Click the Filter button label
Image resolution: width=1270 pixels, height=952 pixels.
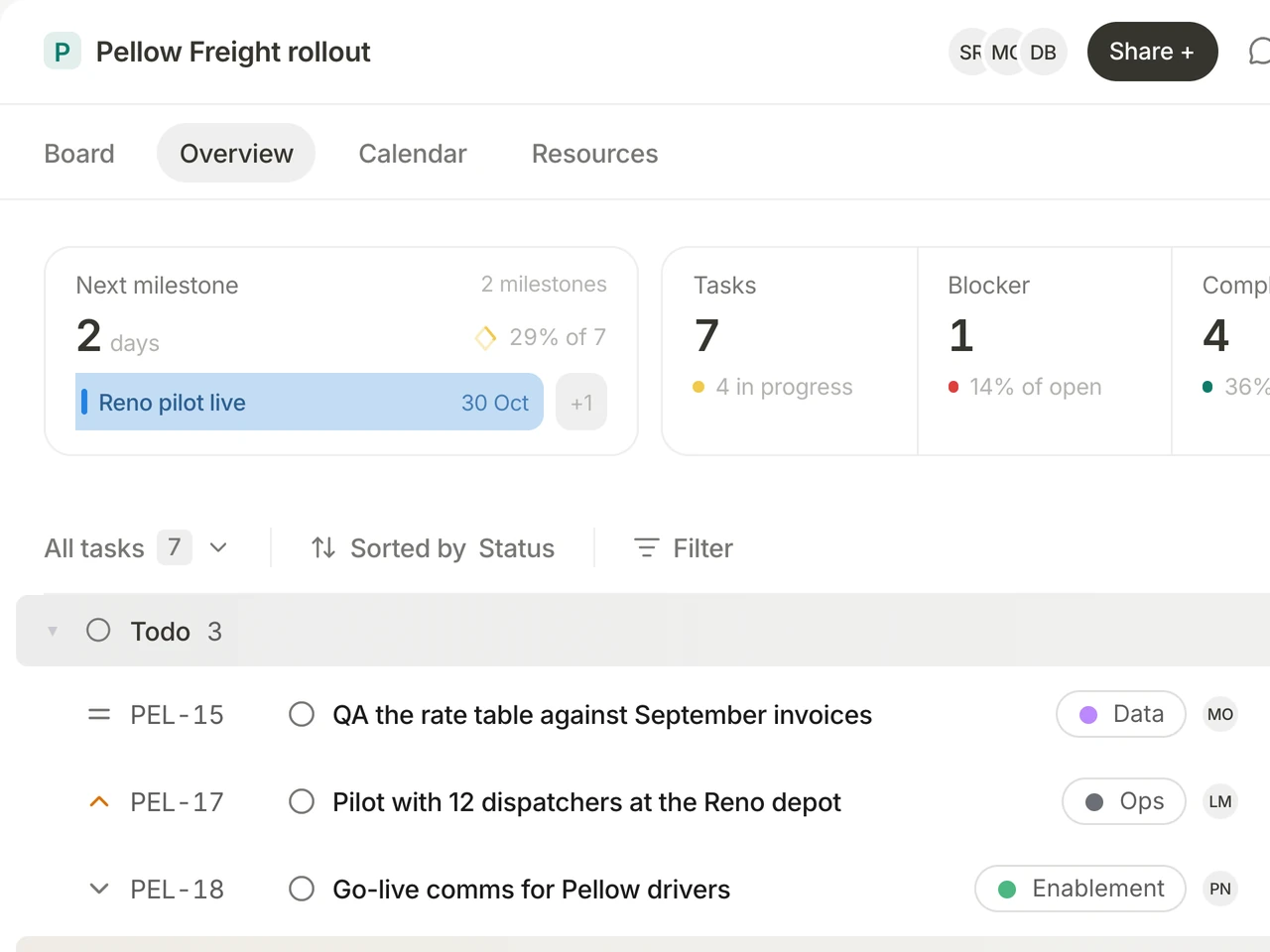[x=702, y=548]
